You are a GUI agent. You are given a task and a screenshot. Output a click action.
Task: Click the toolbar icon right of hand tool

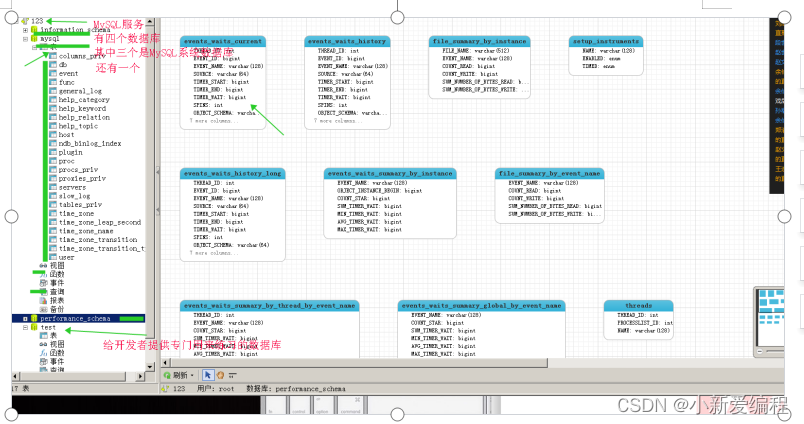233,375
